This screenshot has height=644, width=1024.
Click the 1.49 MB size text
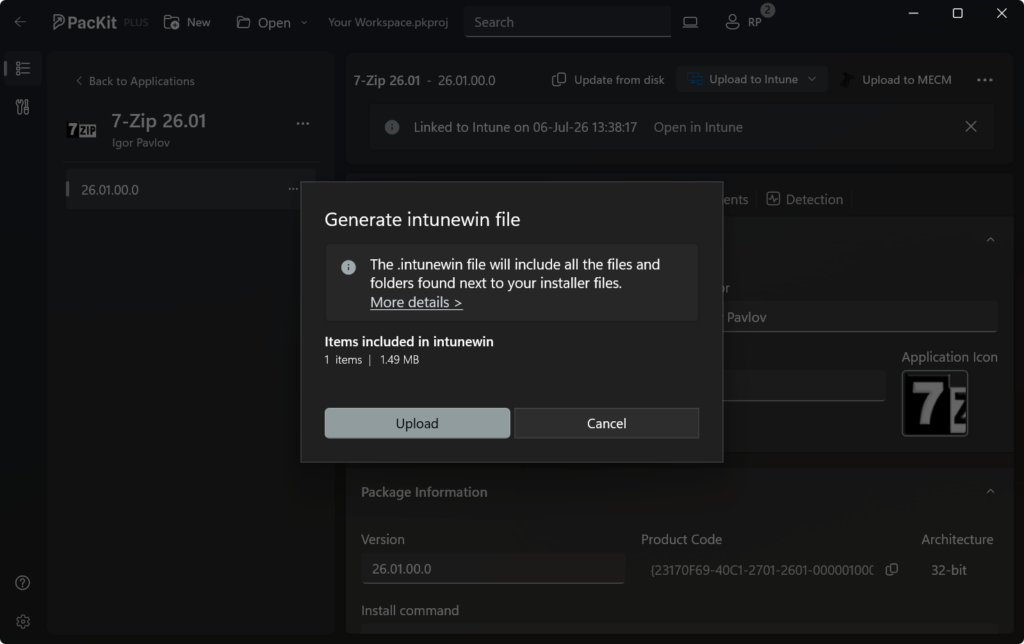(x=400, y=360)
